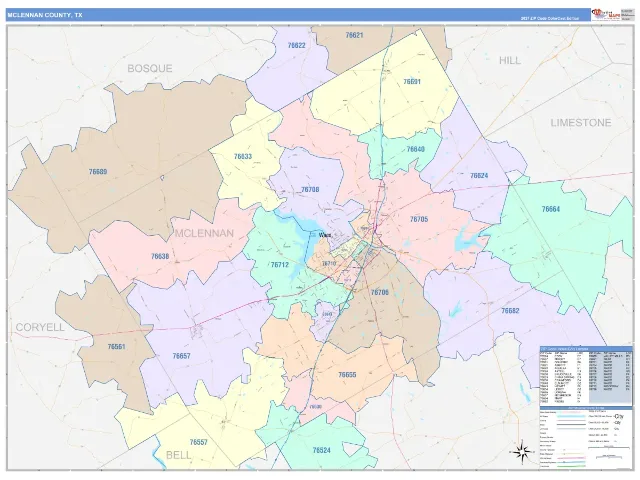Viewport: 640px width, 480px height.
Task: Select ZIP code label 76561
Action: click(x=117, y=347)
